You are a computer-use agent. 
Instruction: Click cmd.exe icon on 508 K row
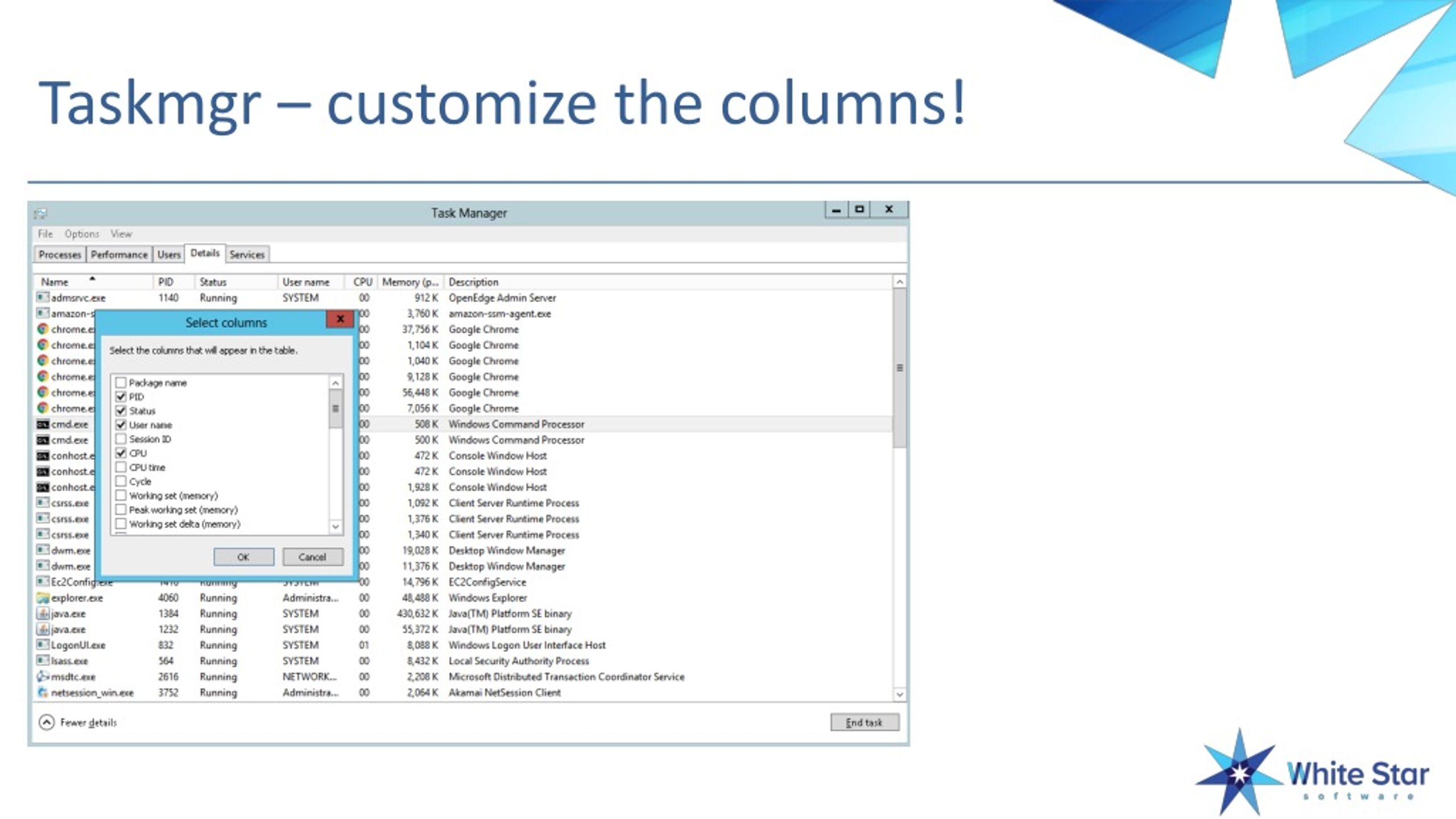pyautogui.click(x=43, y=424)
